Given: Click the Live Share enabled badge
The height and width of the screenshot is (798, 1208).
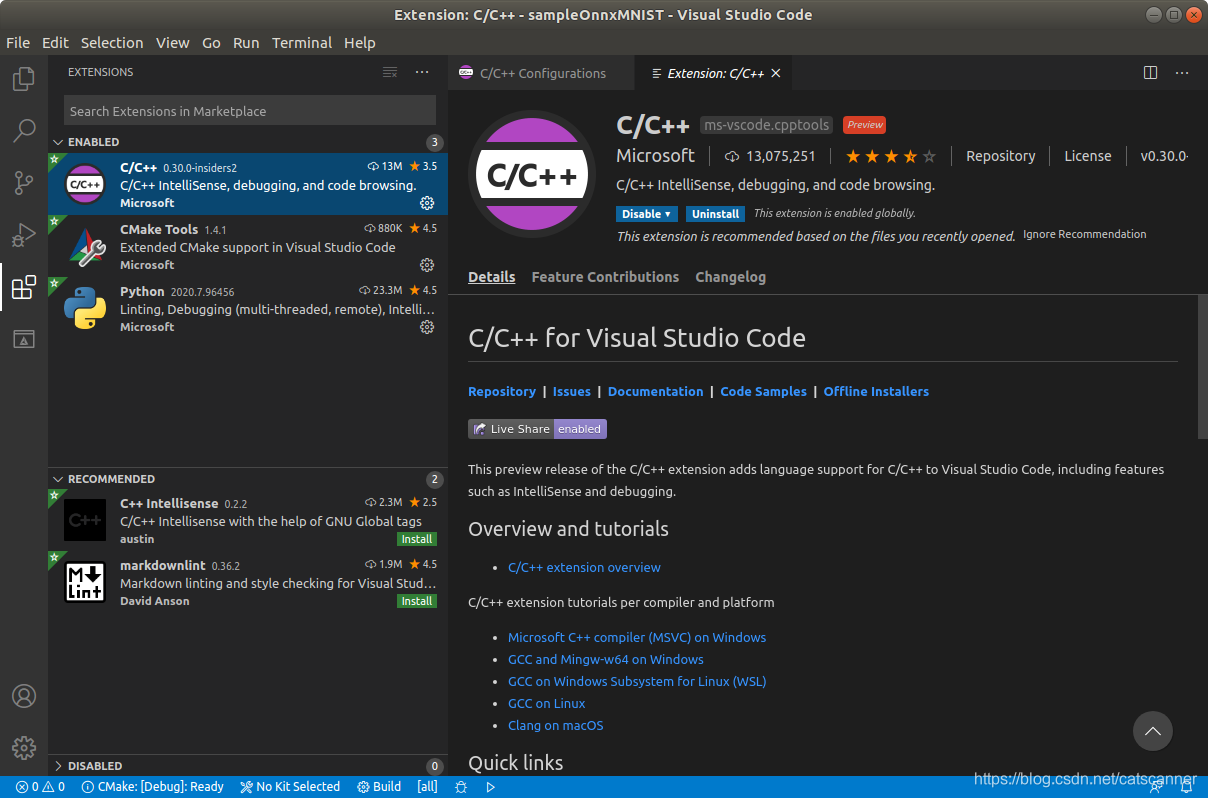Looking at the screenshot, I should point(537,429).
